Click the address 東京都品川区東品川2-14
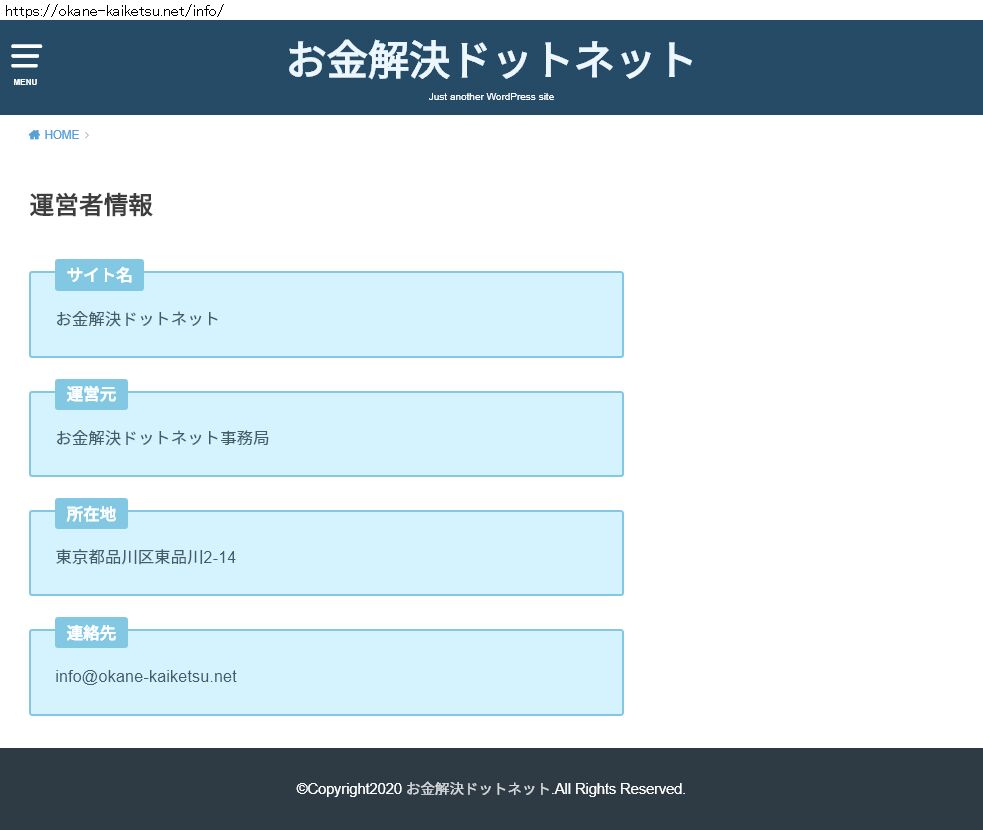Viewport: 983px width, 830px height. 146,557
